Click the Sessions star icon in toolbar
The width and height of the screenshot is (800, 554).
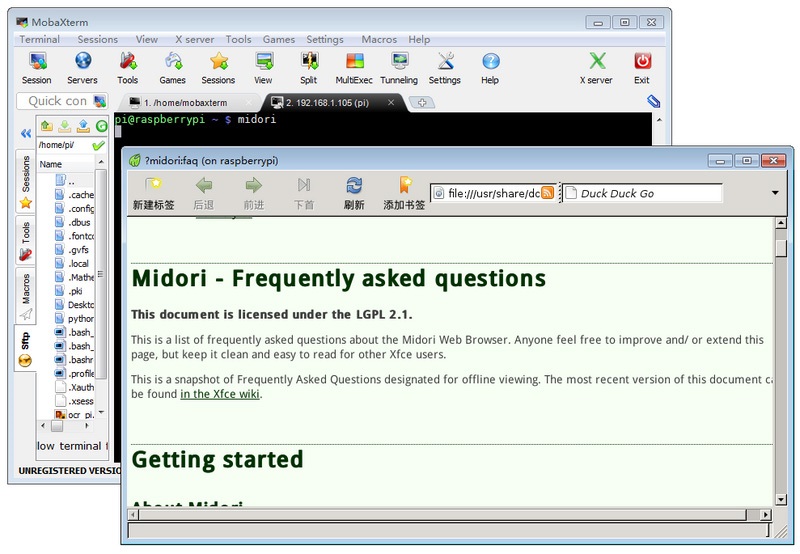(218, 68)
